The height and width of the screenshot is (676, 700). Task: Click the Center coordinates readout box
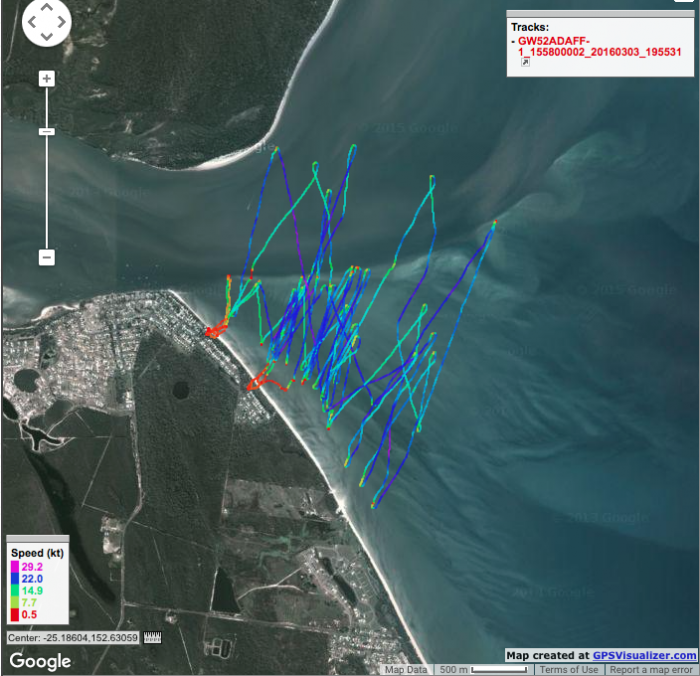point(73,637)
